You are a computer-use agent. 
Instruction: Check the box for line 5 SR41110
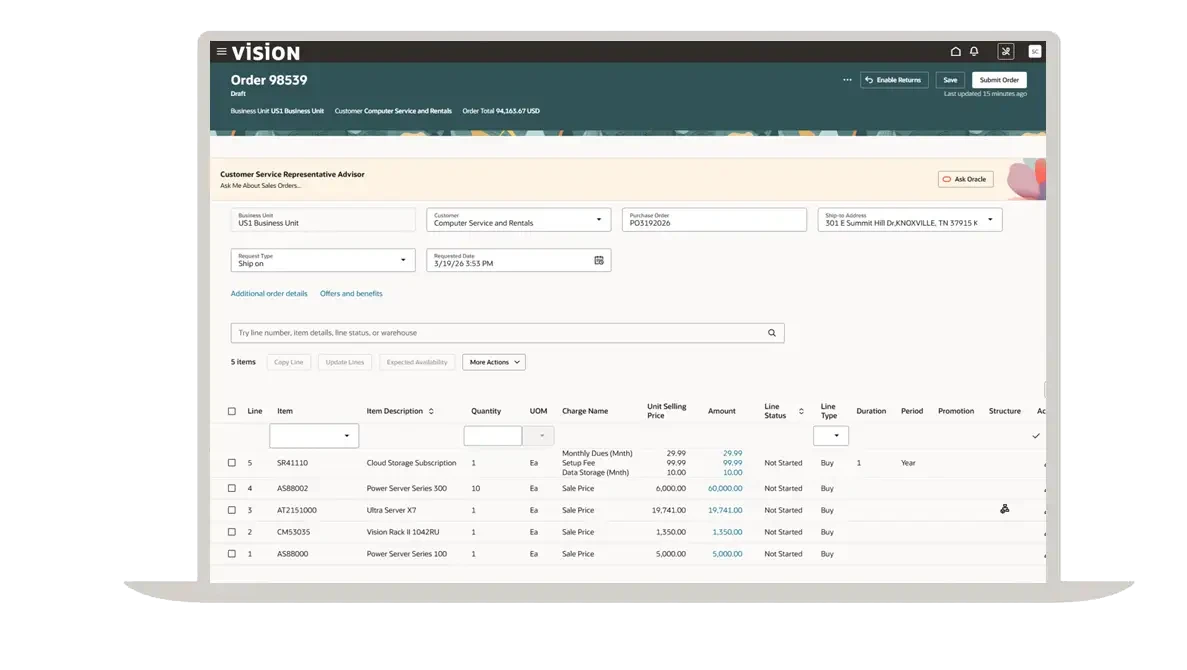(x=232, y=463)
